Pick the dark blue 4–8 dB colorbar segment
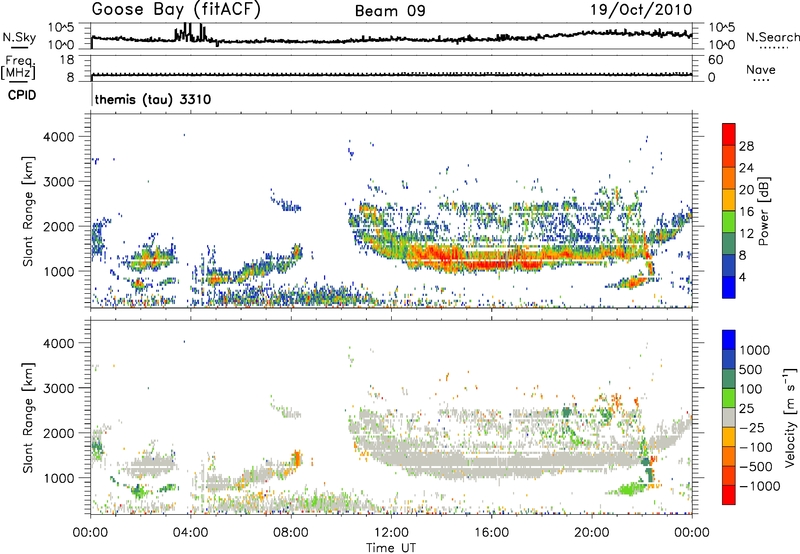Image resolution: width=800 pixels, height=554 pixels. [729, 266]
